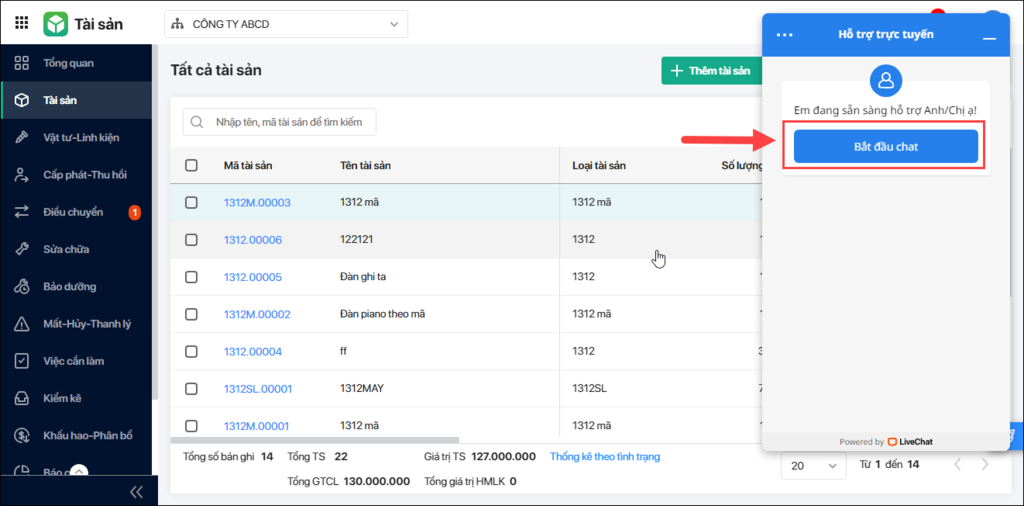The width and height of the screenshot is (1024, 506).
Task: Open Kiểm kê inventory sidebar icon
Action: coord(22,398)
